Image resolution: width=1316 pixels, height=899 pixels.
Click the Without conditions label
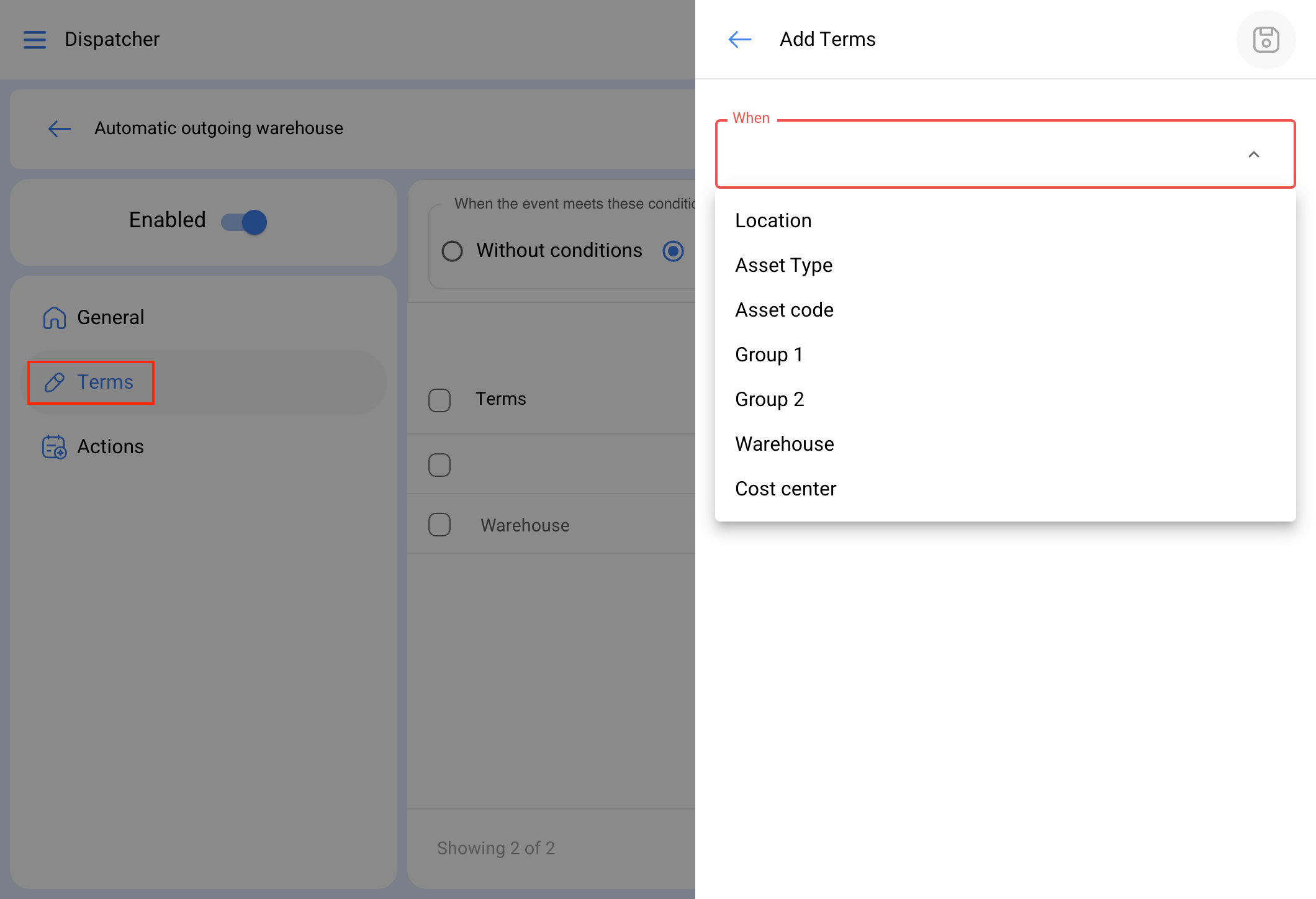(x=559, y=251)
